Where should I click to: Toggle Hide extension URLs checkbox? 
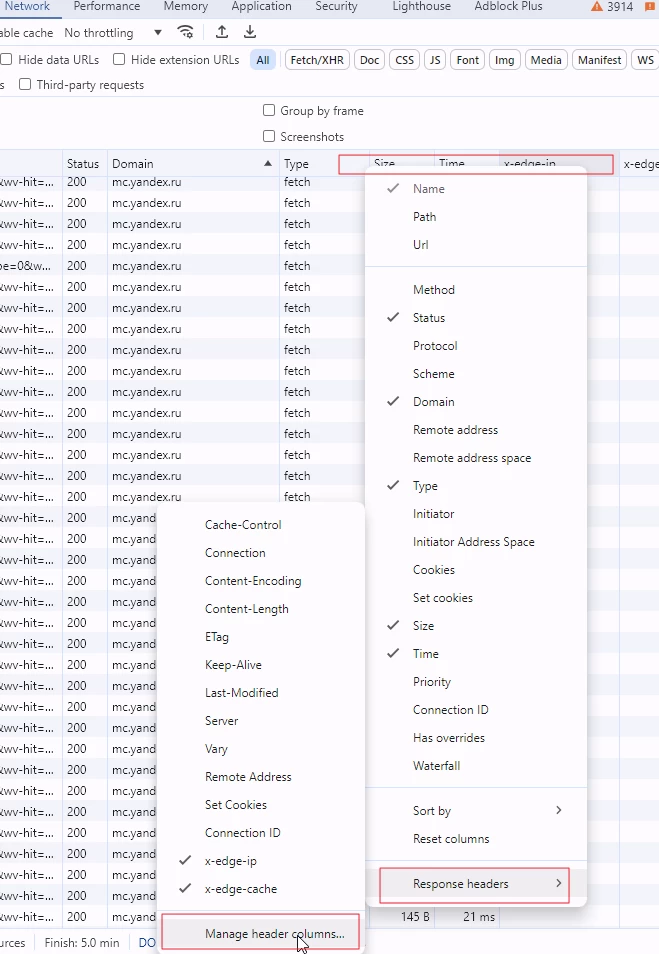(x=119, y=60)
